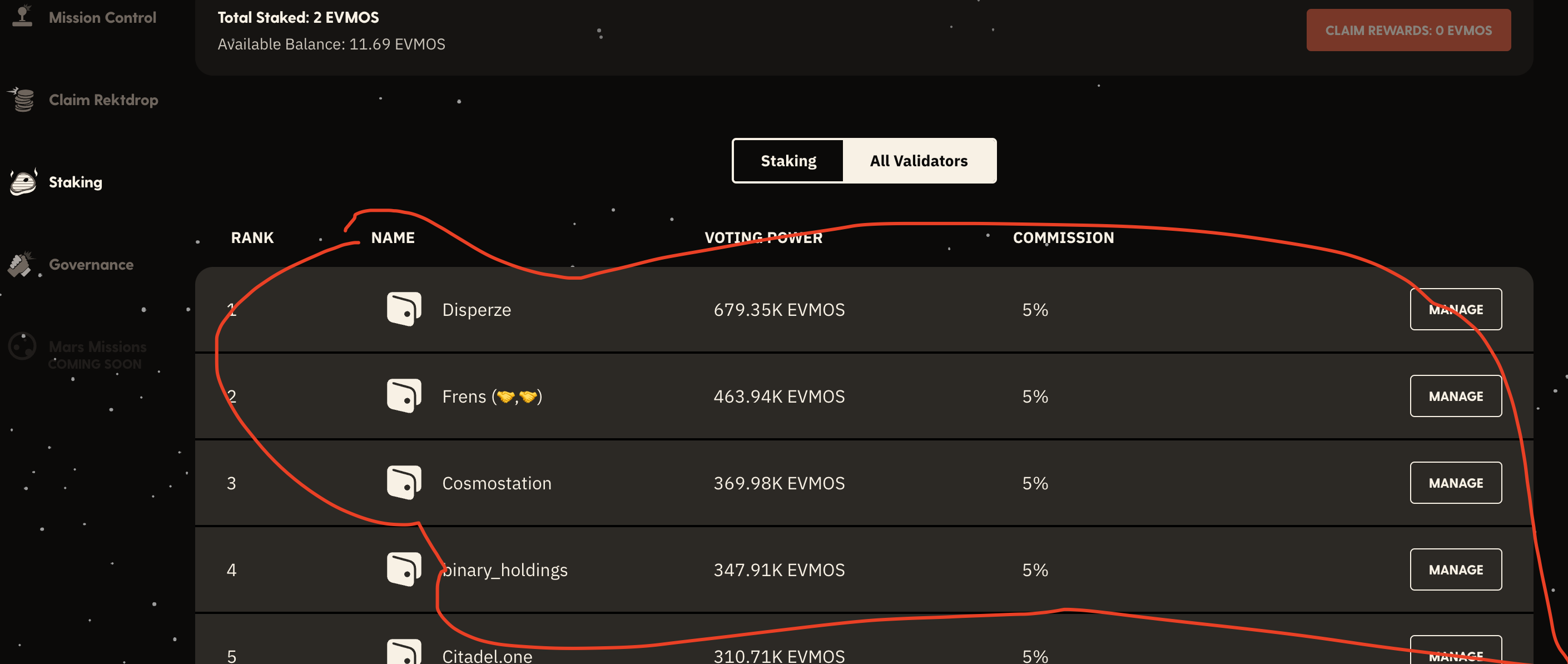Manage the Disperze validator stake
Viewport: 1568px width, 664px height.
pyautogui.click(x=1455, y=309)
